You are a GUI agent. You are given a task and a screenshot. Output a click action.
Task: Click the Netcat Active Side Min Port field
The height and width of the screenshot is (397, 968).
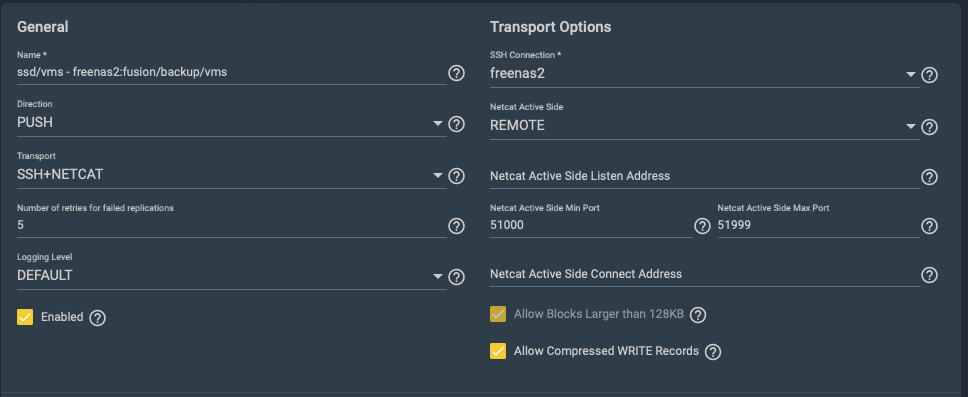(591, 225)
